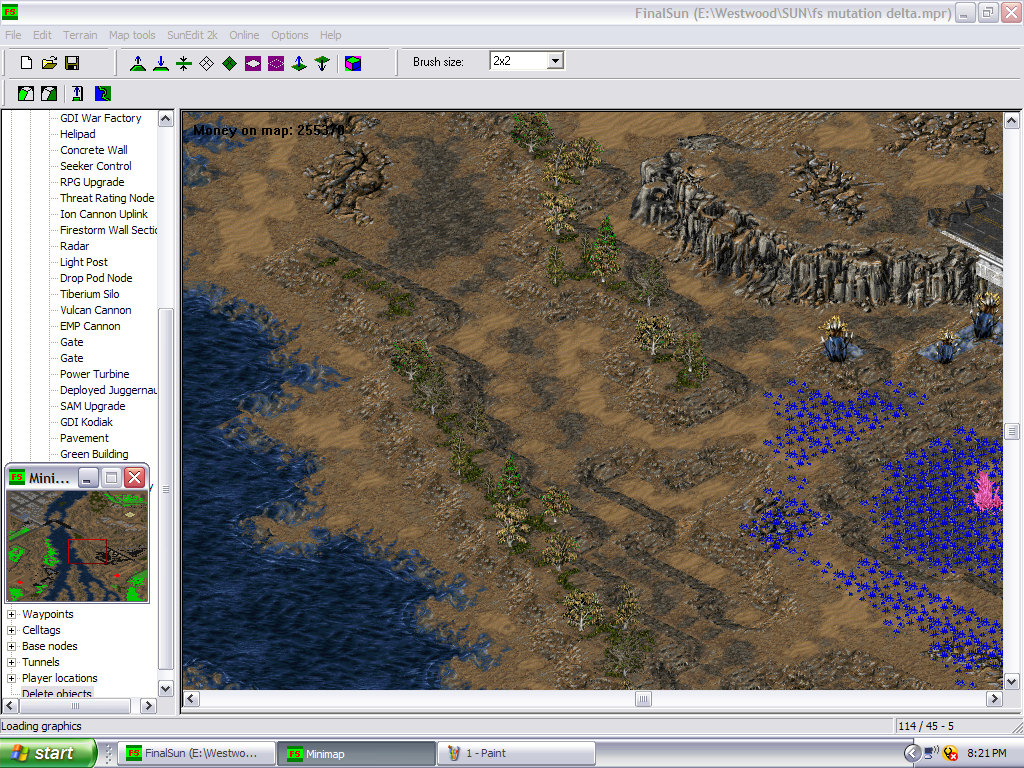
Task: Select Helipad in the object tree
Action: (78, 134)
